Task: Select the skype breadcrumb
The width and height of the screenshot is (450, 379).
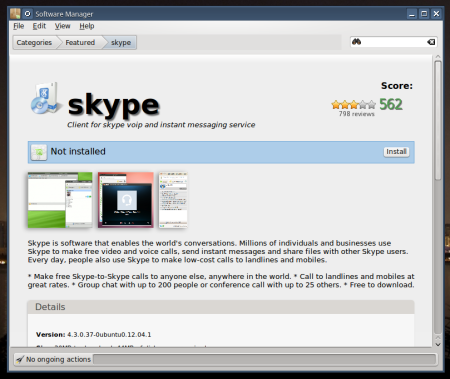Action: 121,43
